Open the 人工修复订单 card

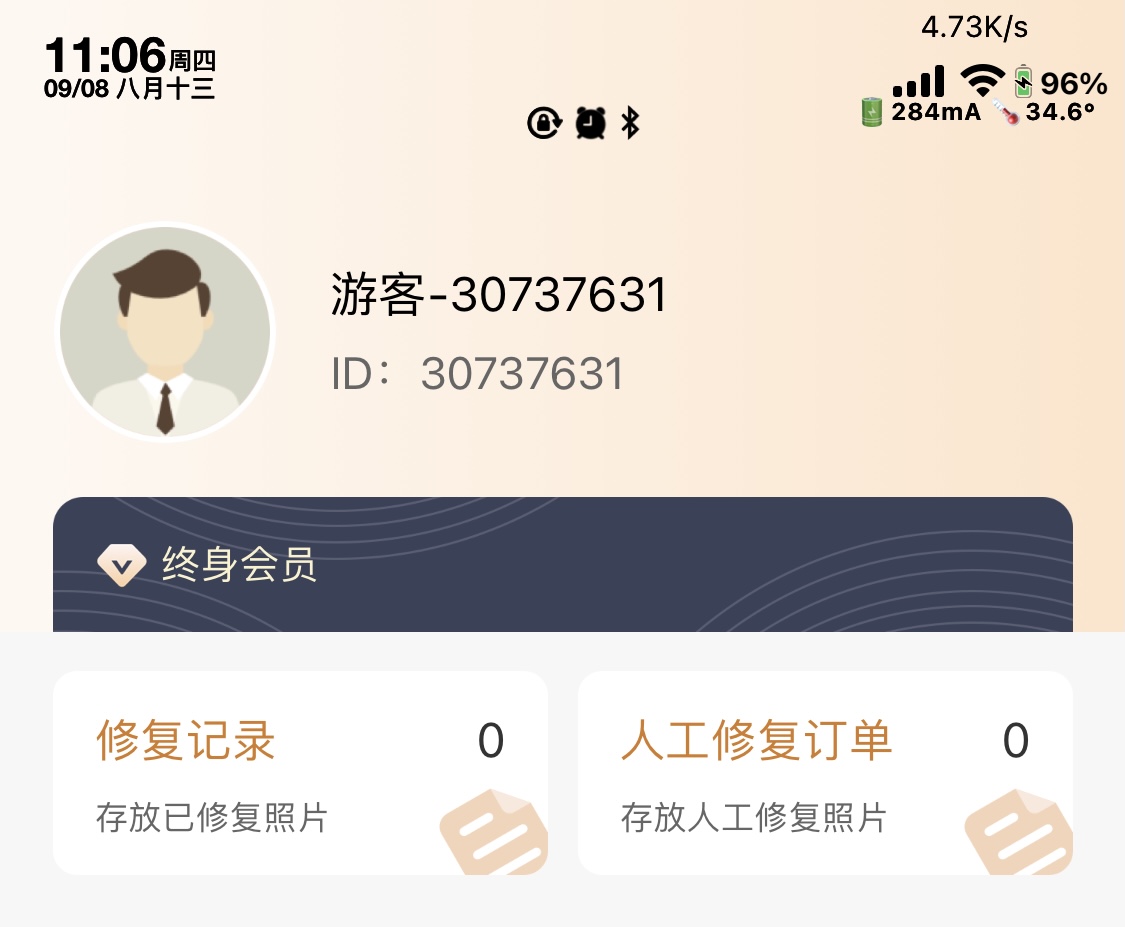(x=826, y=773)
